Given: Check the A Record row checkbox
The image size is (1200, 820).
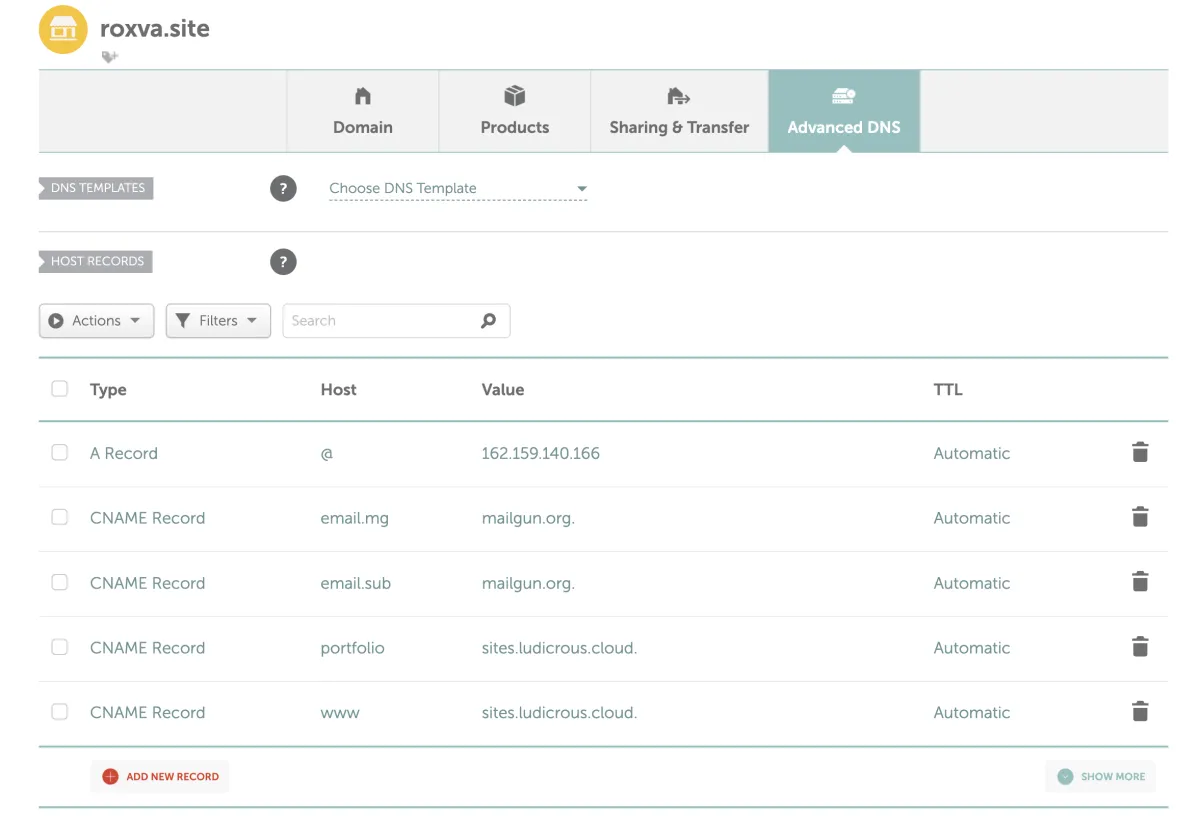Looking at the screenshot, I should (60, 453).
